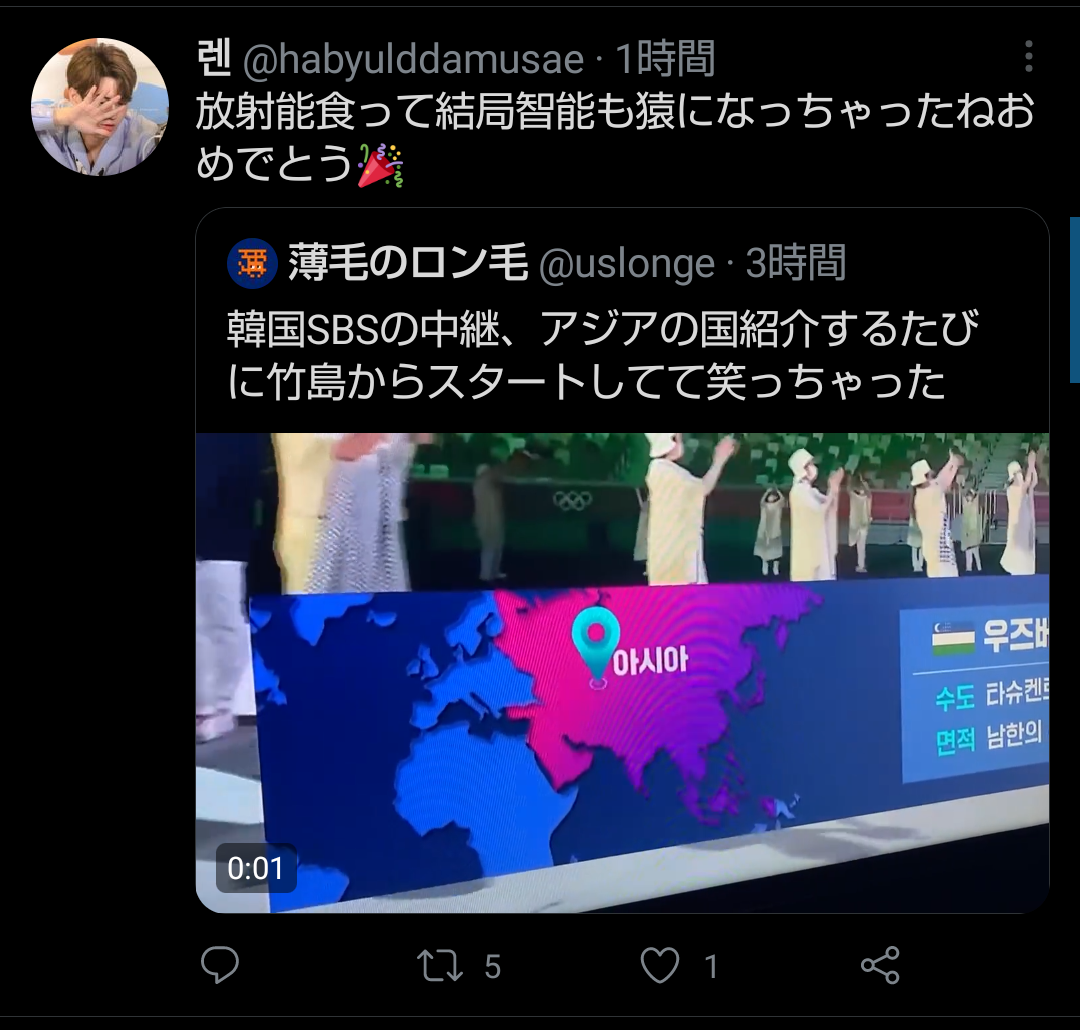Viewport: 1080px width, 1030px height.
Task: Open the 3時間 quoted tweet timestamp
Action: coord(796,263)
